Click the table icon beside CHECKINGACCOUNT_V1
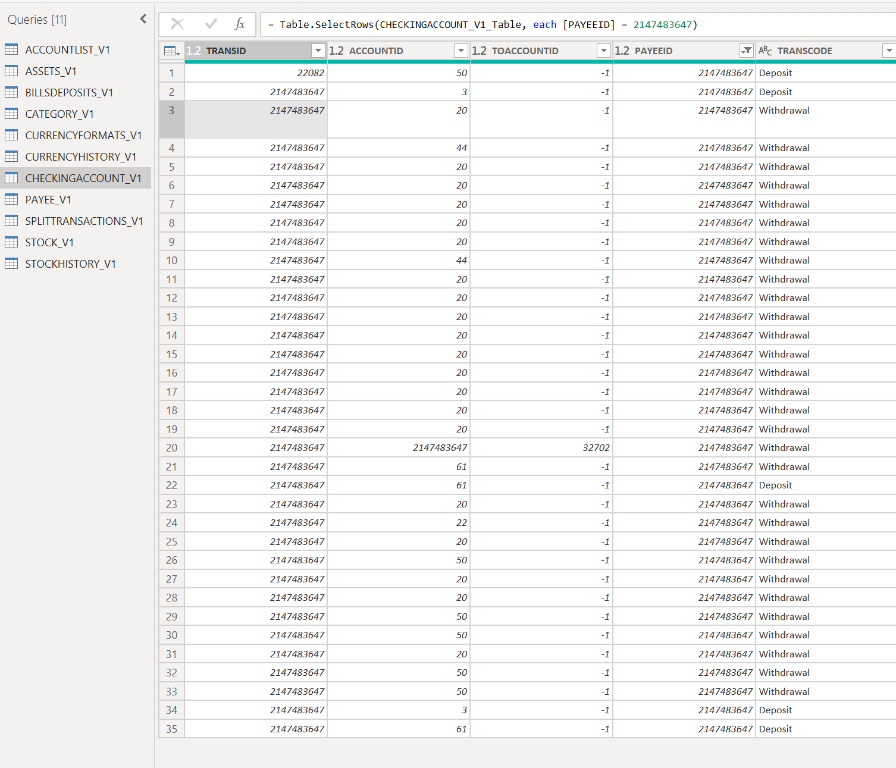The height and width of the screenshot is (768, 896). click(x=11, y=178)
